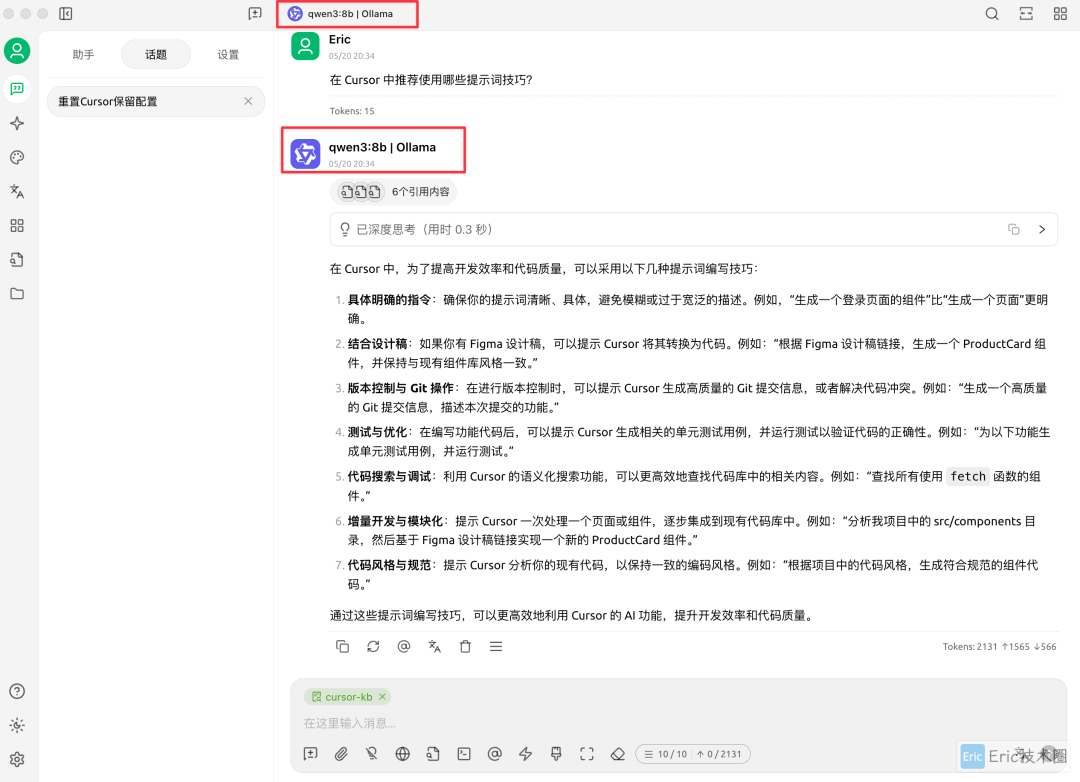Regenerate the assistant reply
The image size is (1080, 782).
pos(373,646)
